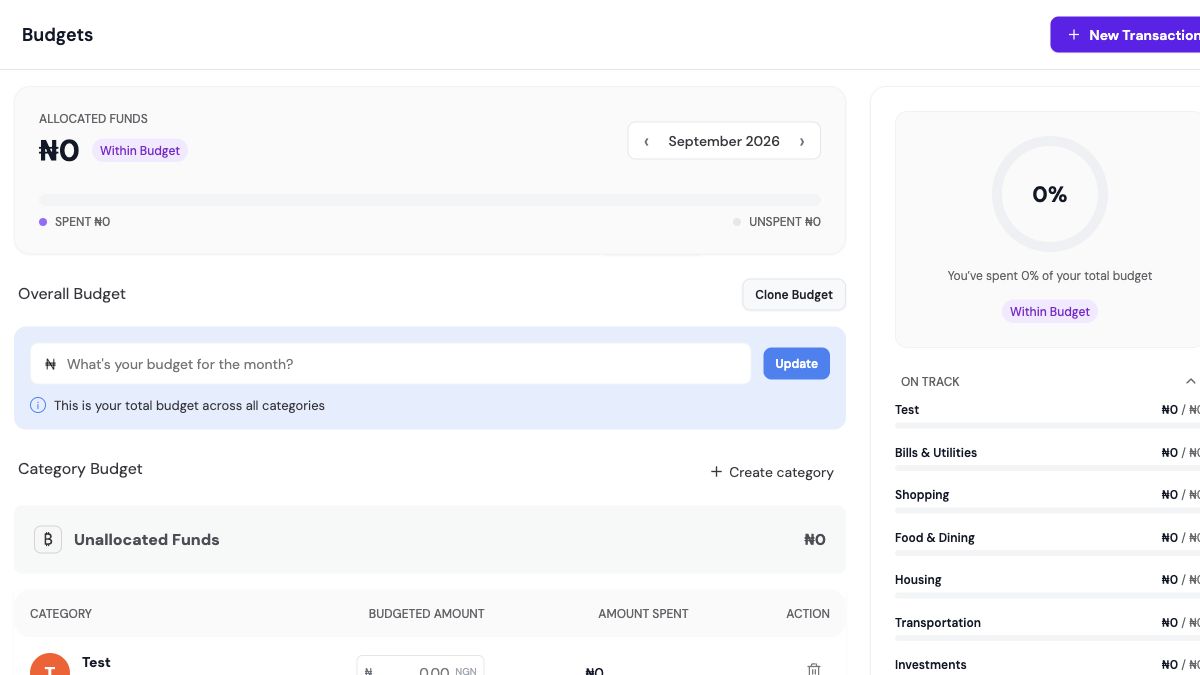Click the Unallocated Funds bitcoin-style icon

pos(48,539)
